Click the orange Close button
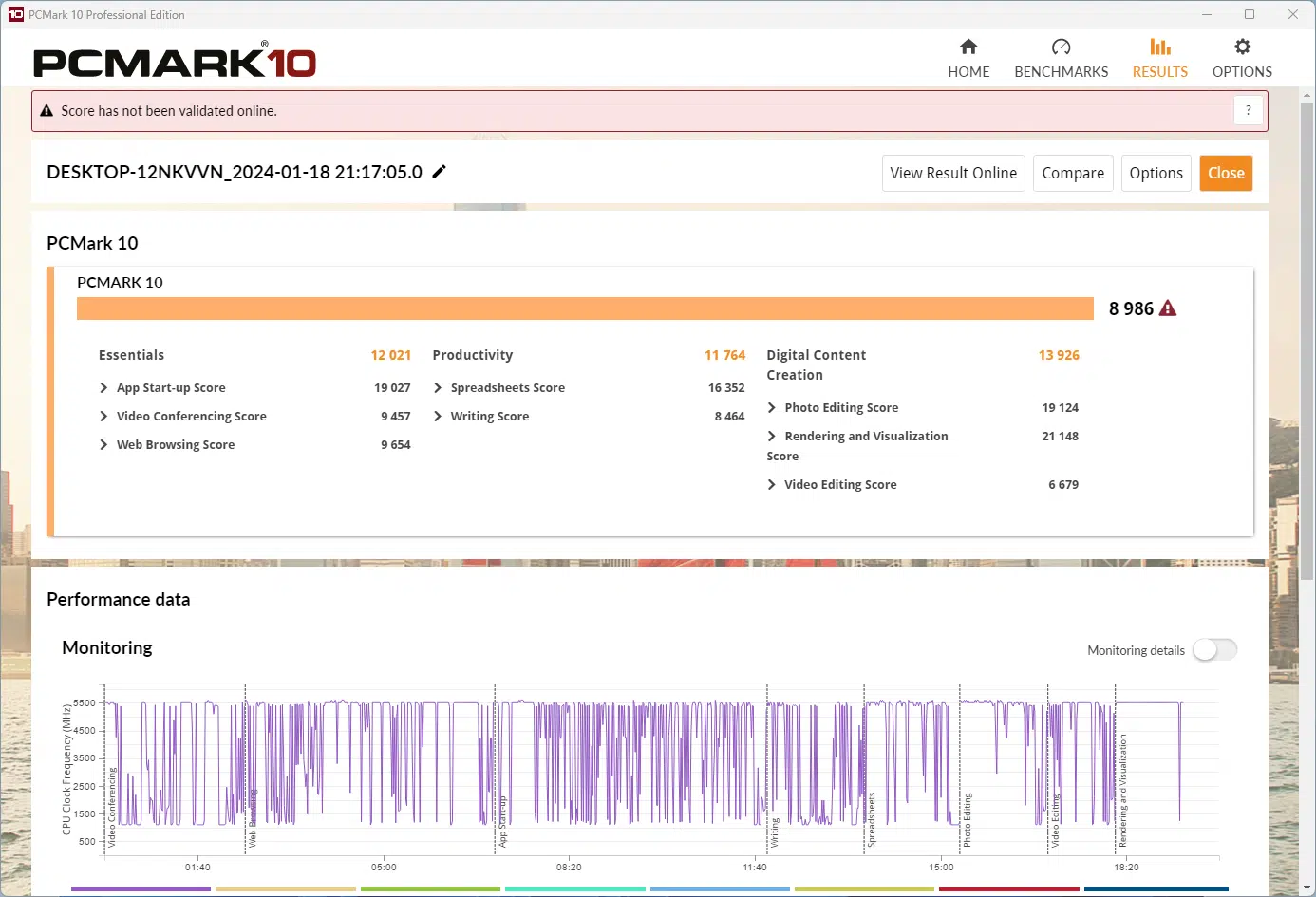 (x=1226, y=173)
